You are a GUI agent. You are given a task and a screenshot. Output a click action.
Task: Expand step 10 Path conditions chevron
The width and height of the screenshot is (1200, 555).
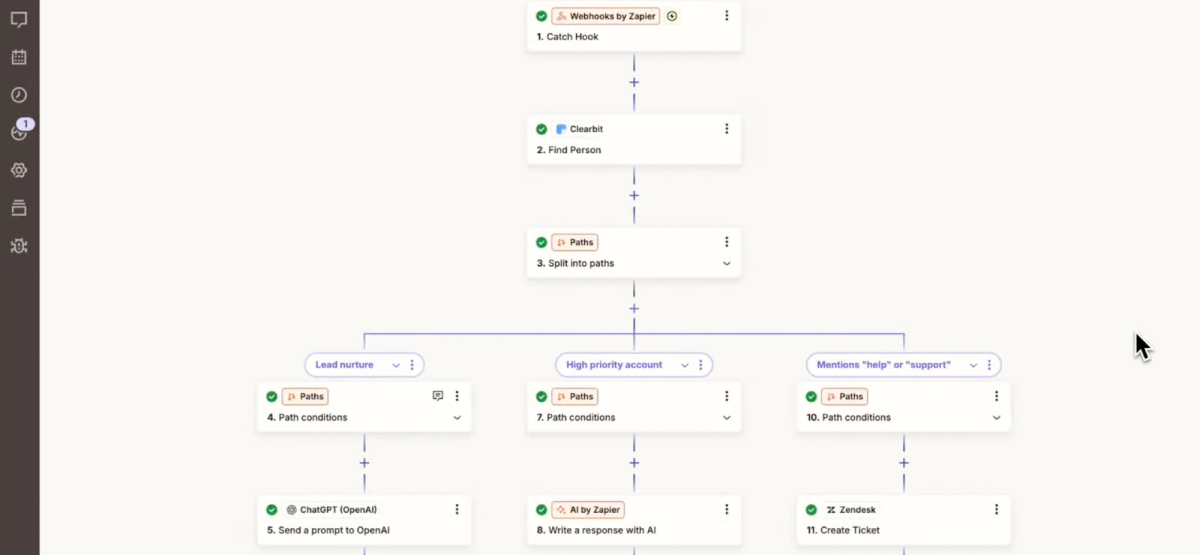coord(997,418)
